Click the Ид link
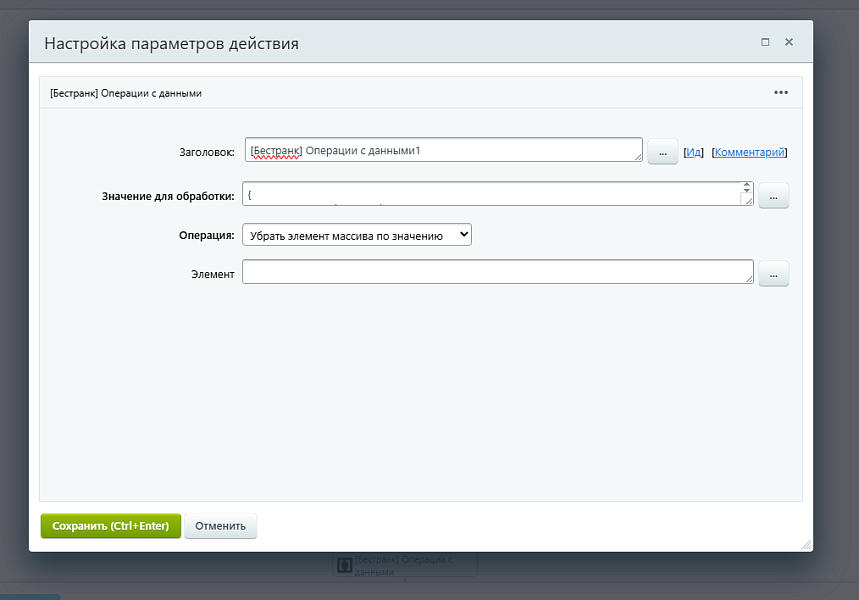 (694, 153)
